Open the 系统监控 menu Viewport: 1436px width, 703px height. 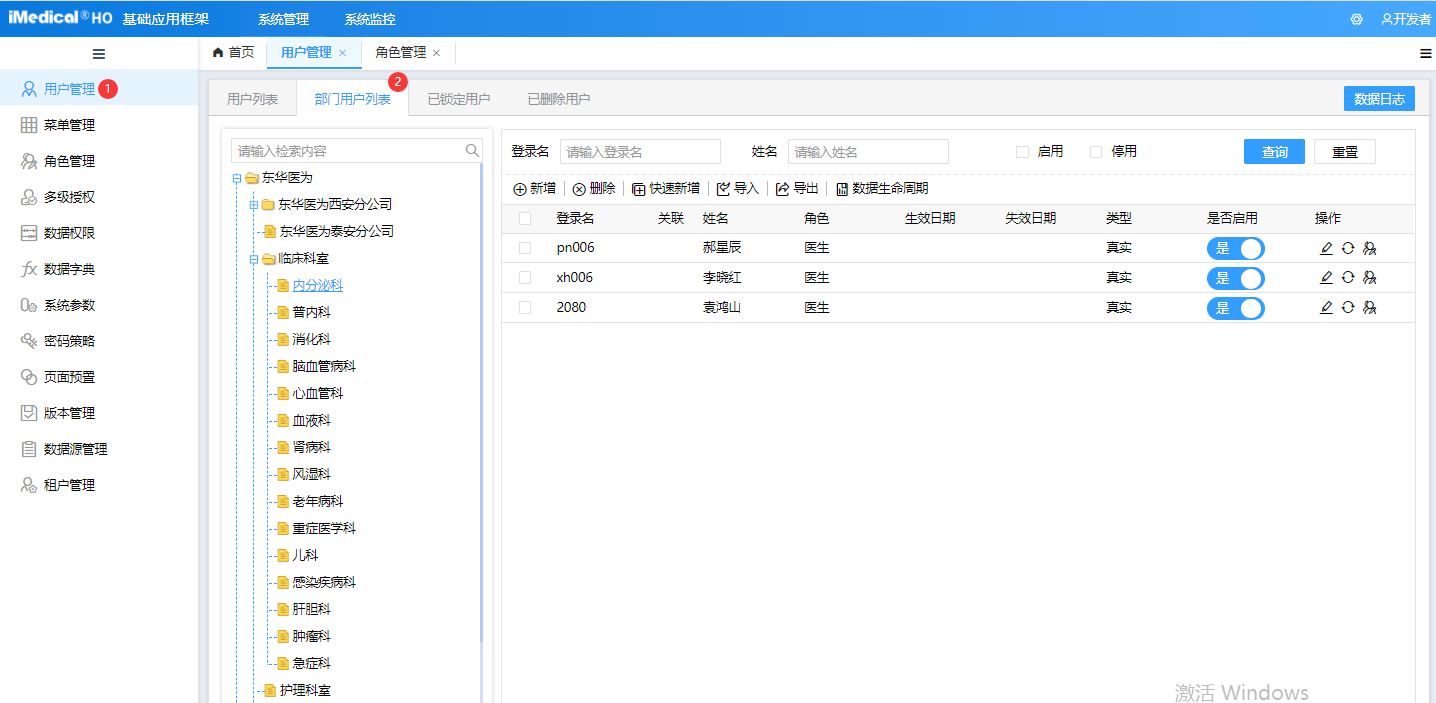click(x=368, y=18)
